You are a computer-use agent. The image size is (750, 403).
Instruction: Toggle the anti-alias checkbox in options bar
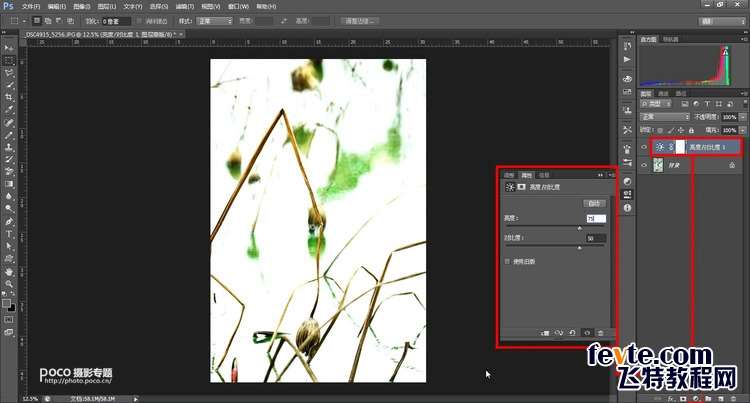point(139,21)
